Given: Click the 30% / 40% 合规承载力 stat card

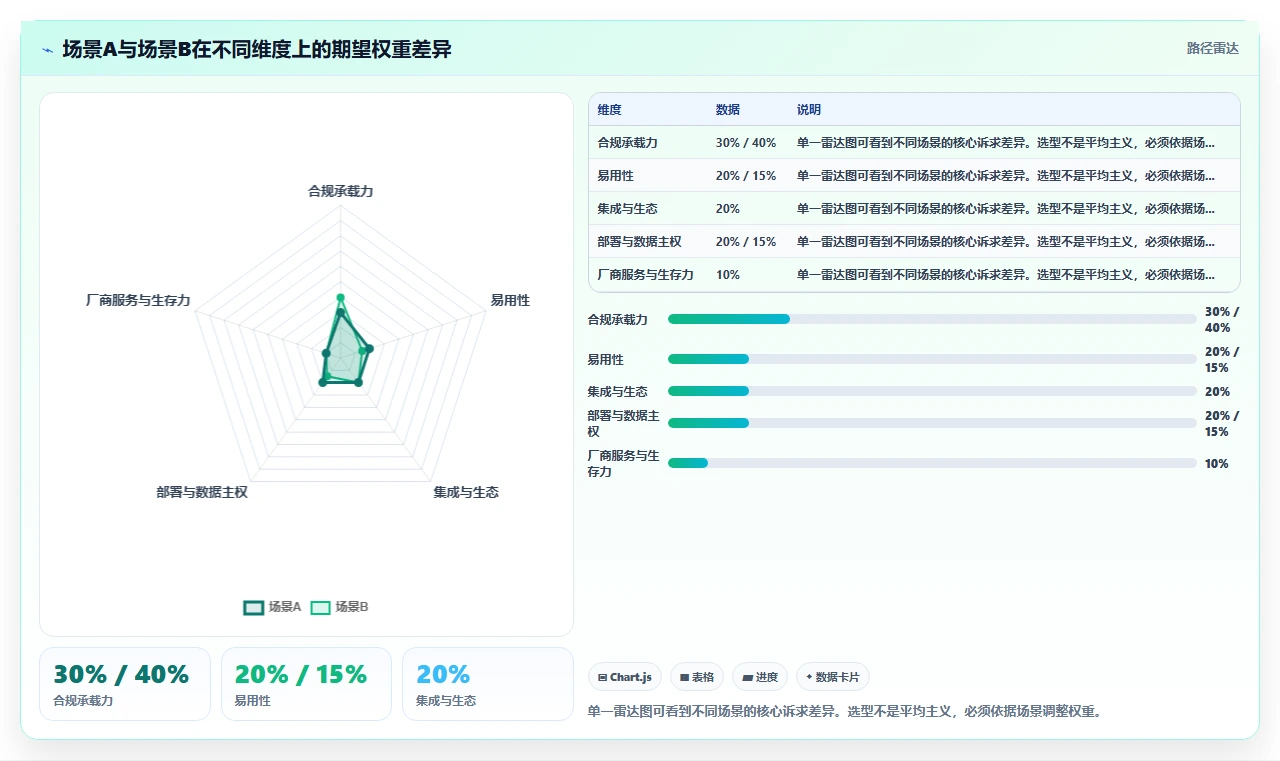Looking at the screenshot, I should click(125, 684).
